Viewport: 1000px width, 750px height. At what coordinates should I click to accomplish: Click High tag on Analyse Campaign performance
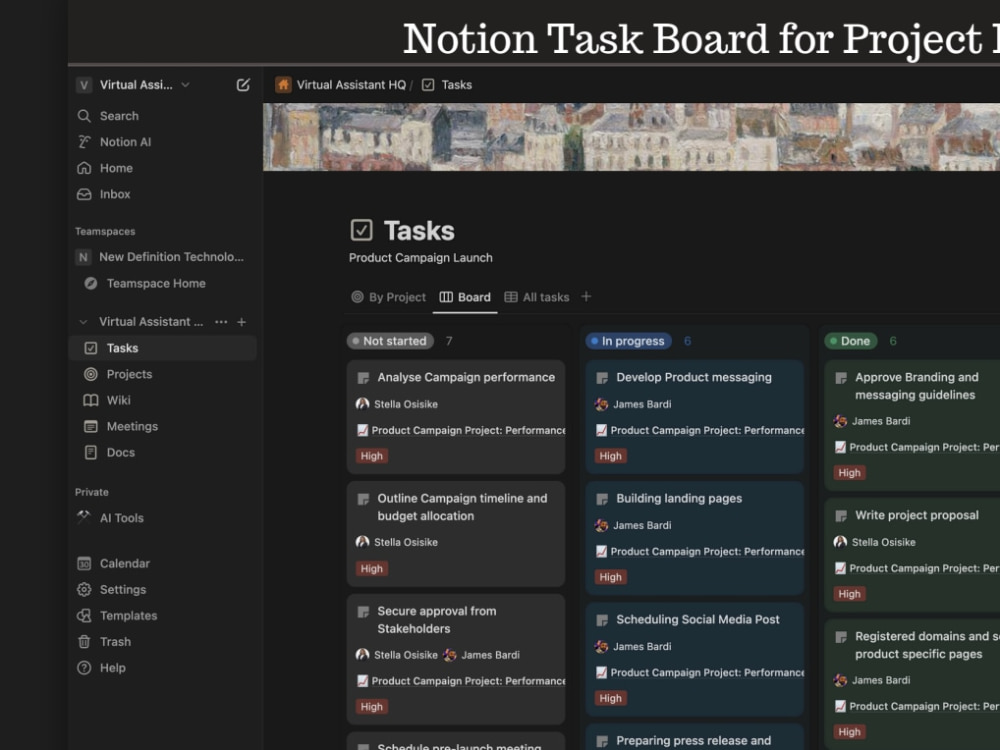pos(372,456)
